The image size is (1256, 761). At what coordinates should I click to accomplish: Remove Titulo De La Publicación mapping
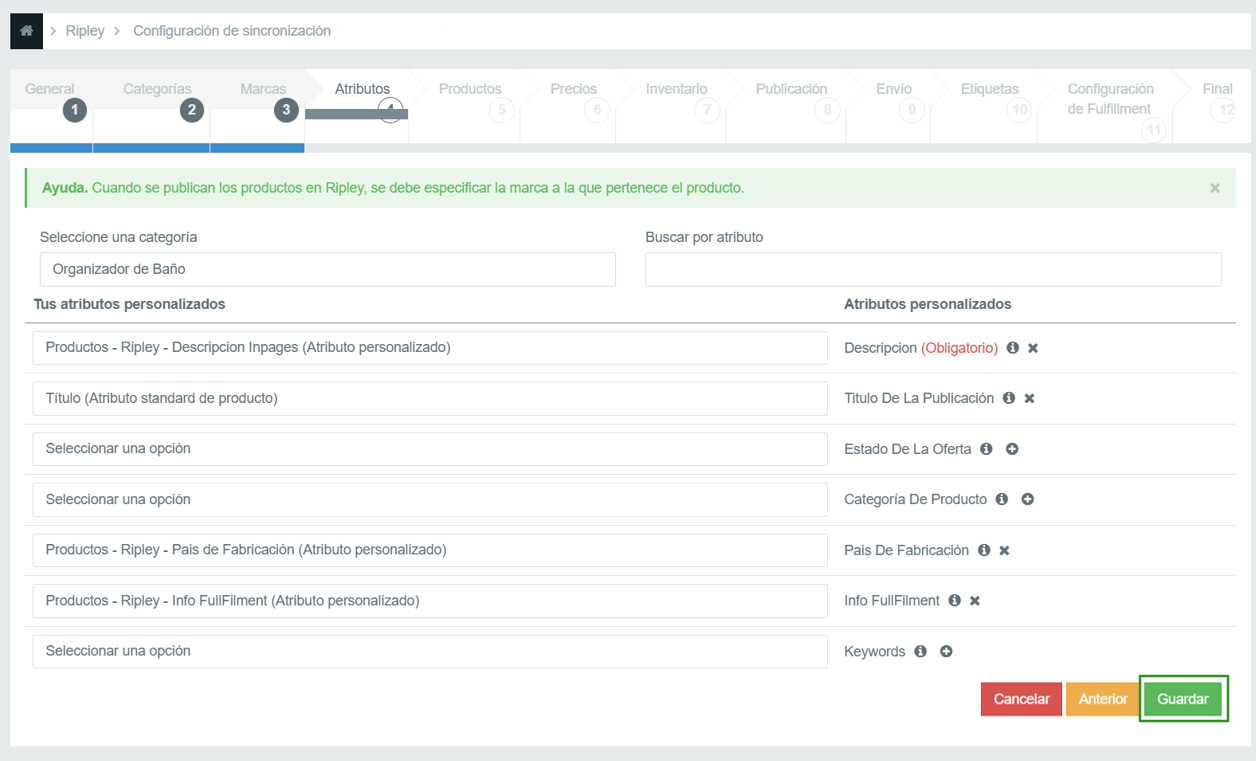(x=1029, y=398)
